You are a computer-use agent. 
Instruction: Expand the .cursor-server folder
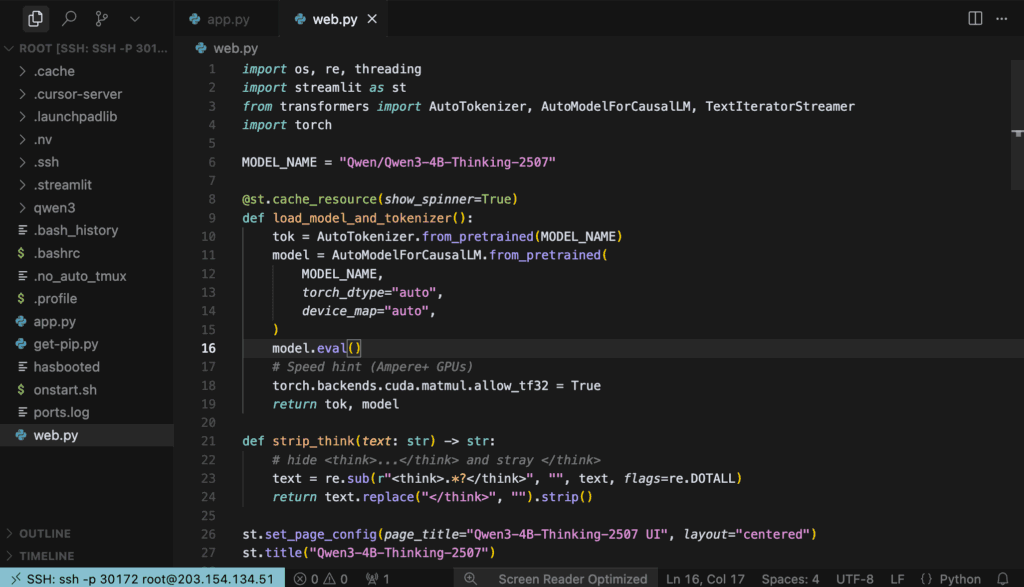[x=87, y=94]
